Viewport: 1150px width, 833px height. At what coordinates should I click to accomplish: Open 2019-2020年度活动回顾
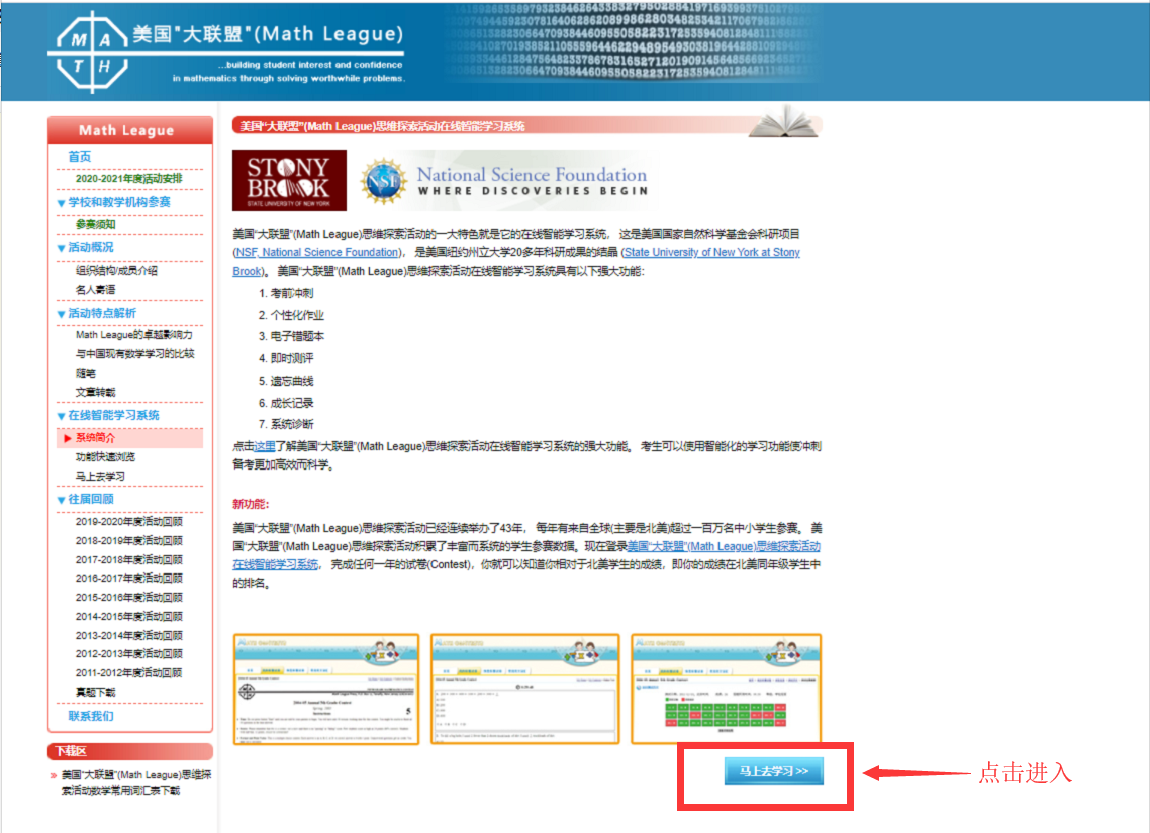129,522
